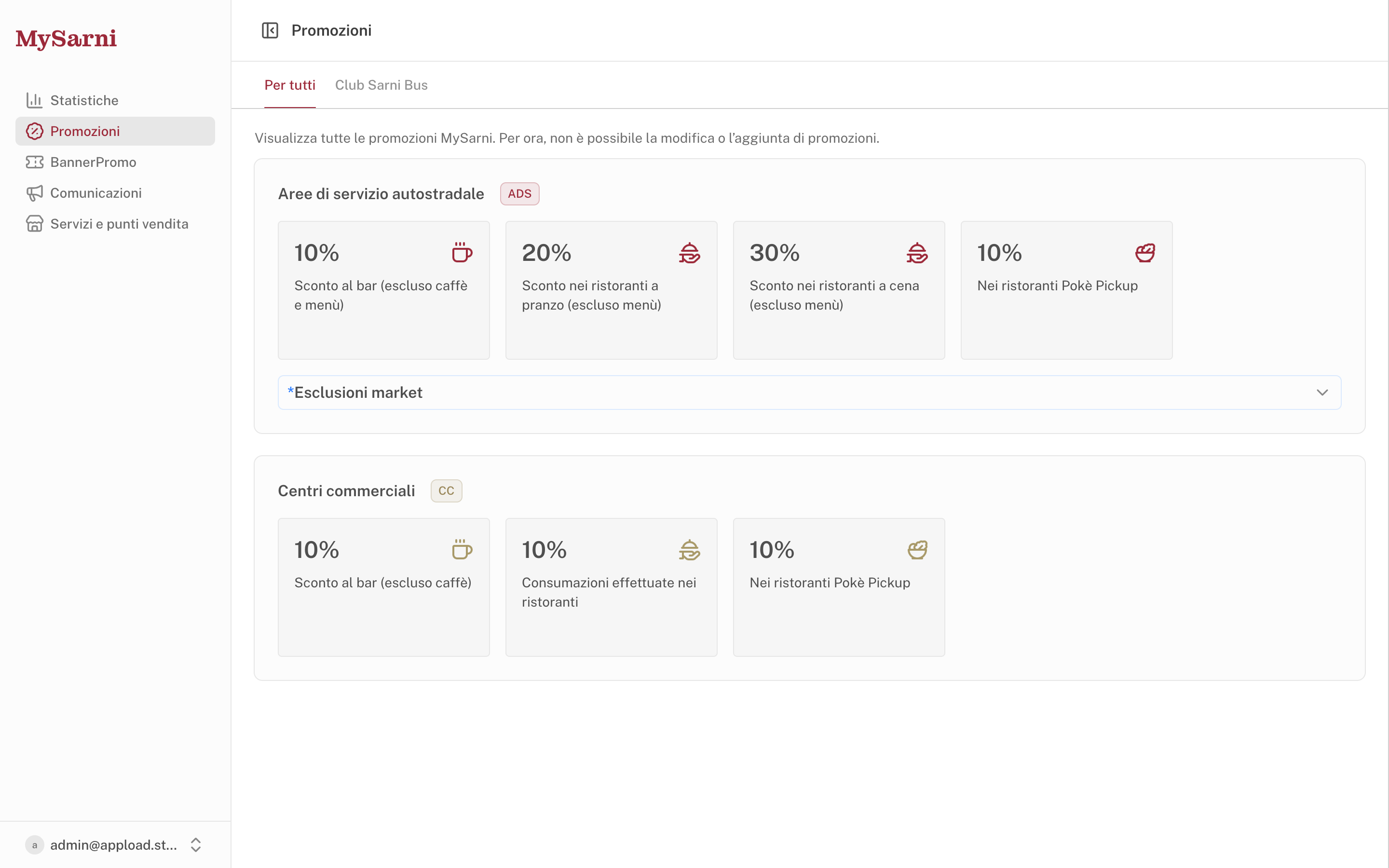Viewport: 1389px width, 868px height.
Task: Click coffee cup icon in ADS bar discount card
Action: click(x=462, y=253)
